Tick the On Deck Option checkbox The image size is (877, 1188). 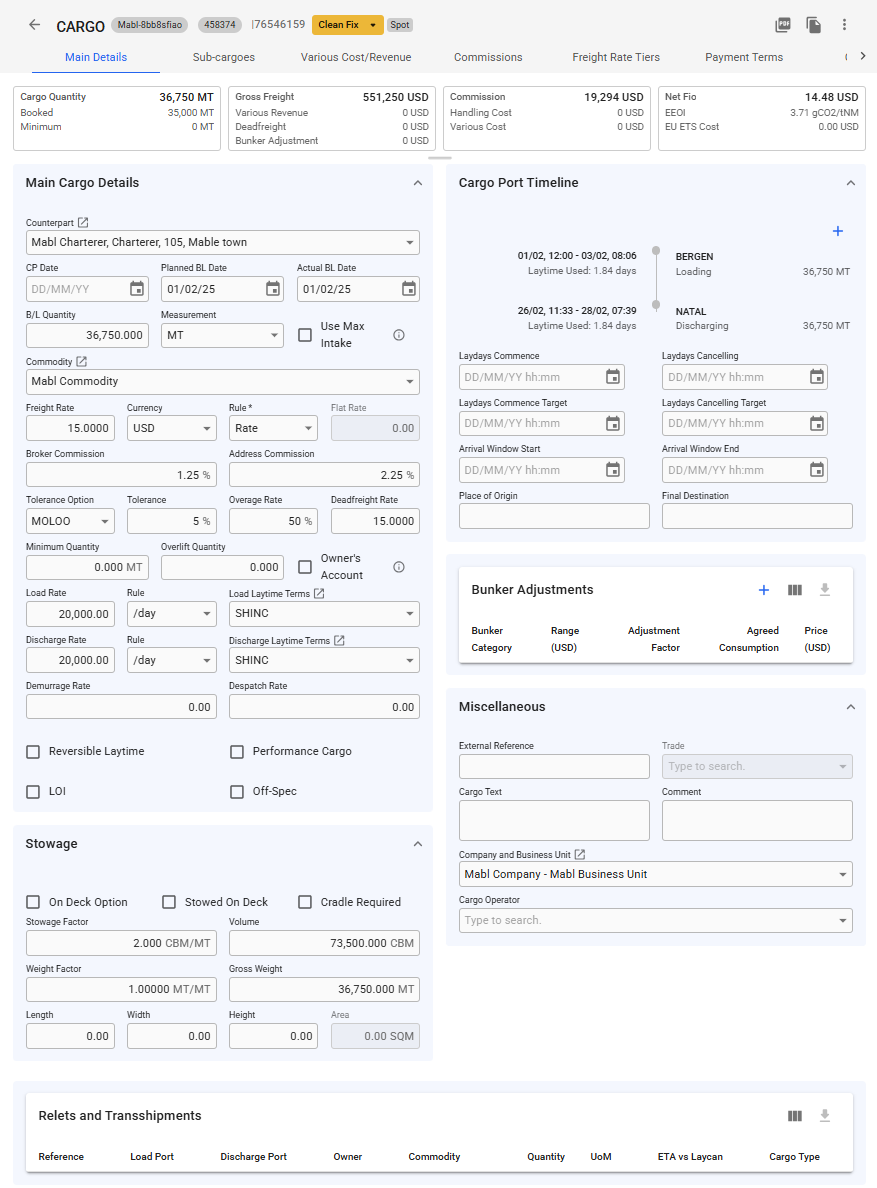pyautogui.click(x=33, y=902)
